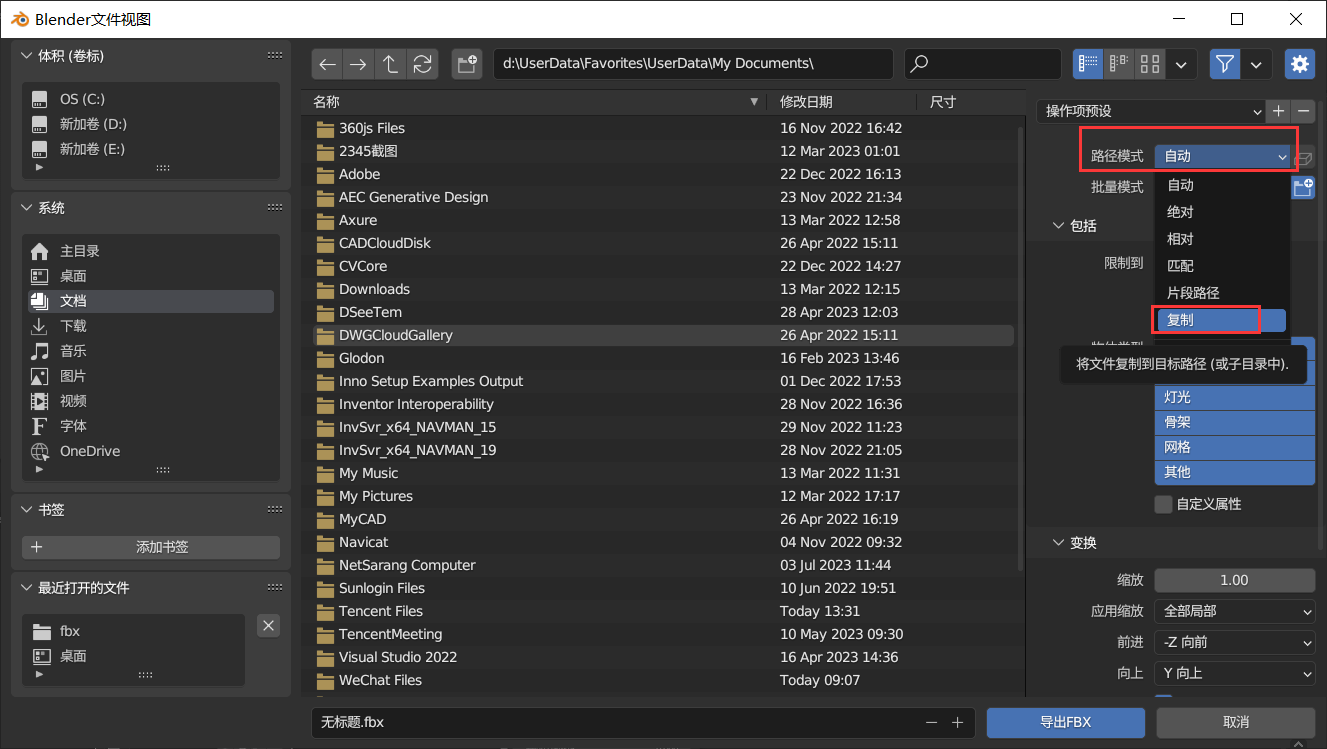1327x749 pixels.
Task: Open 音乐 music location
Action: [150, 351]
